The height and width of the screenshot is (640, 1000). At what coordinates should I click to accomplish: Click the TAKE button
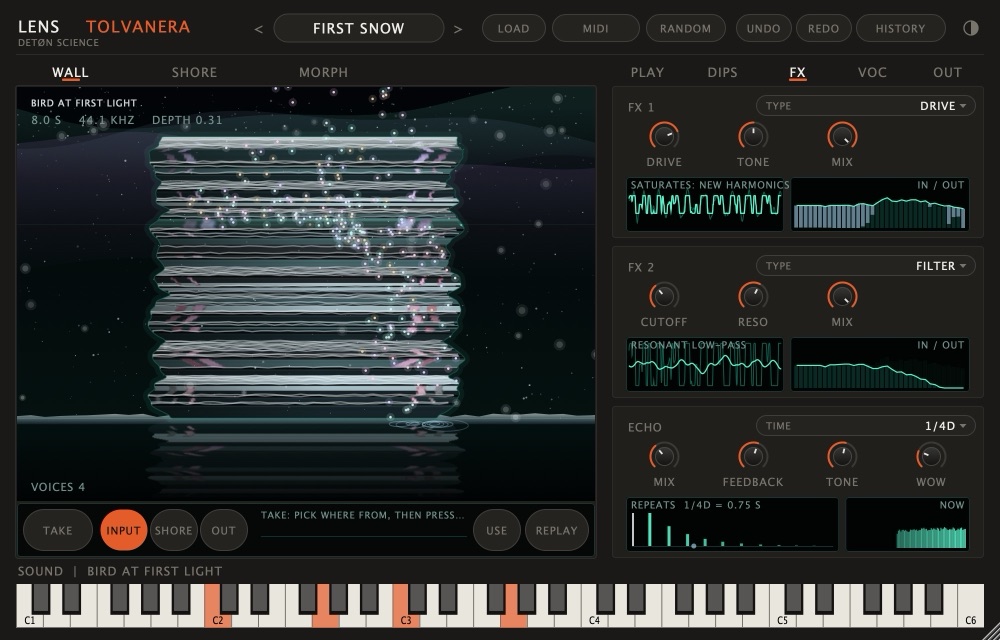pos(58,530)
